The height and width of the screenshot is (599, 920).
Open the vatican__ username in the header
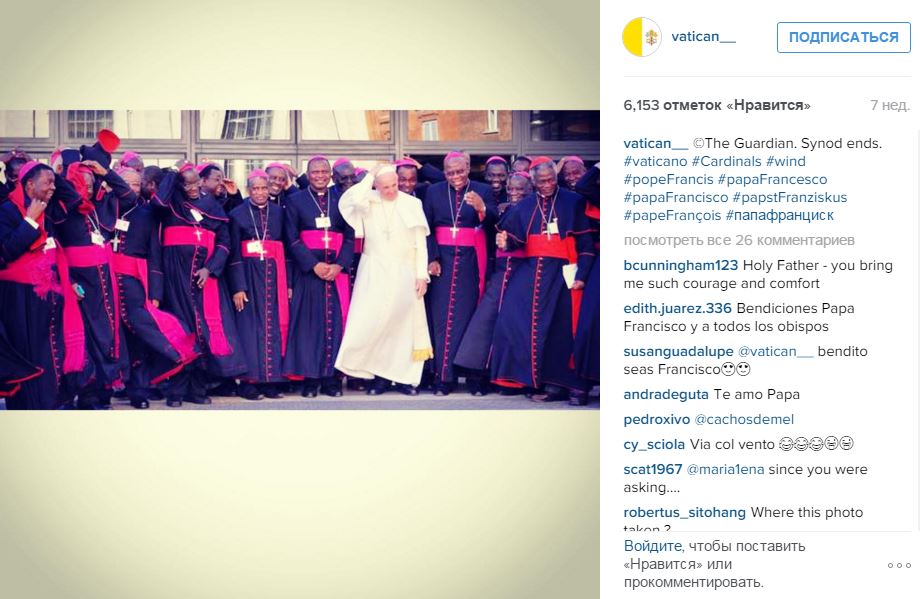(x=703, y=36)
